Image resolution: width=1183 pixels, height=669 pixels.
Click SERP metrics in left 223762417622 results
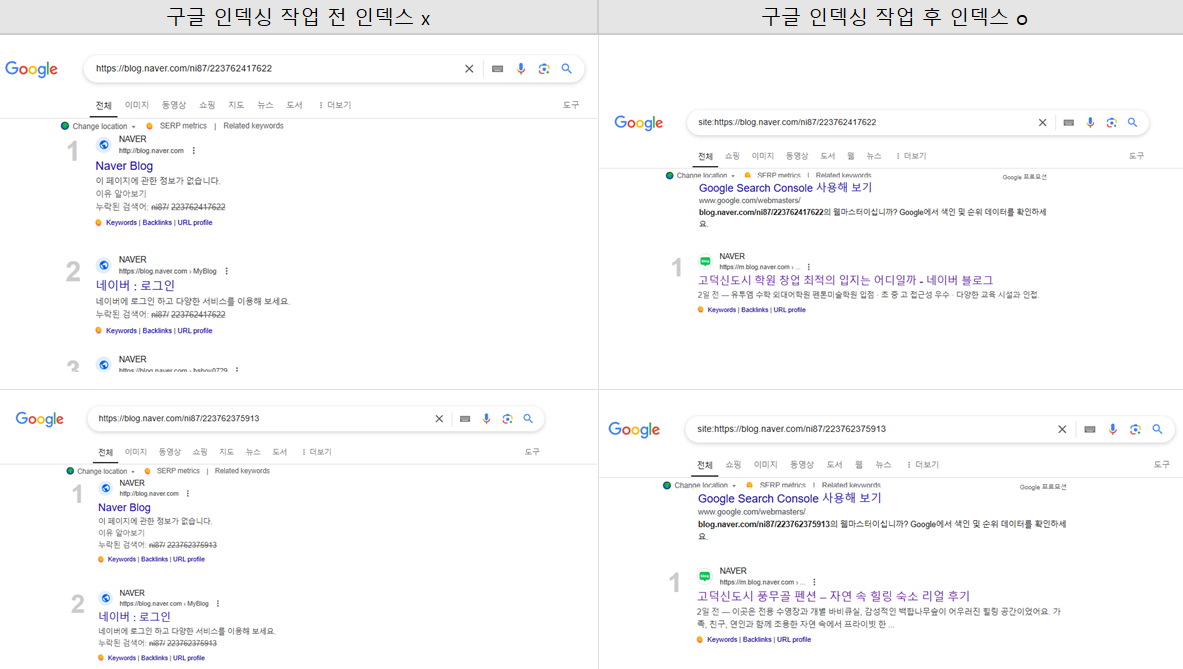tap(183, 126)
